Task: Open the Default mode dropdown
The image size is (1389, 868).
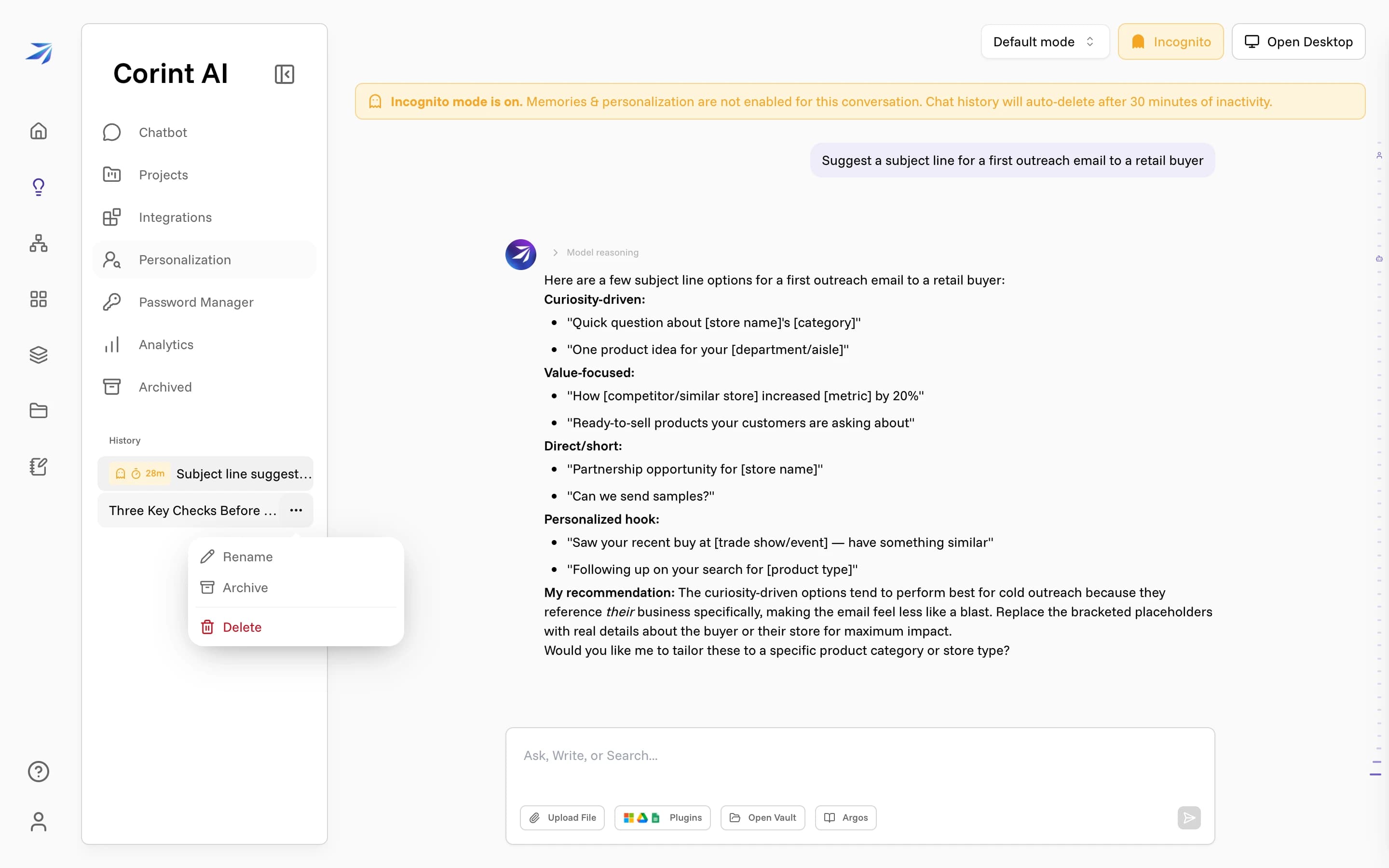Action: (x=1045, y=41)
